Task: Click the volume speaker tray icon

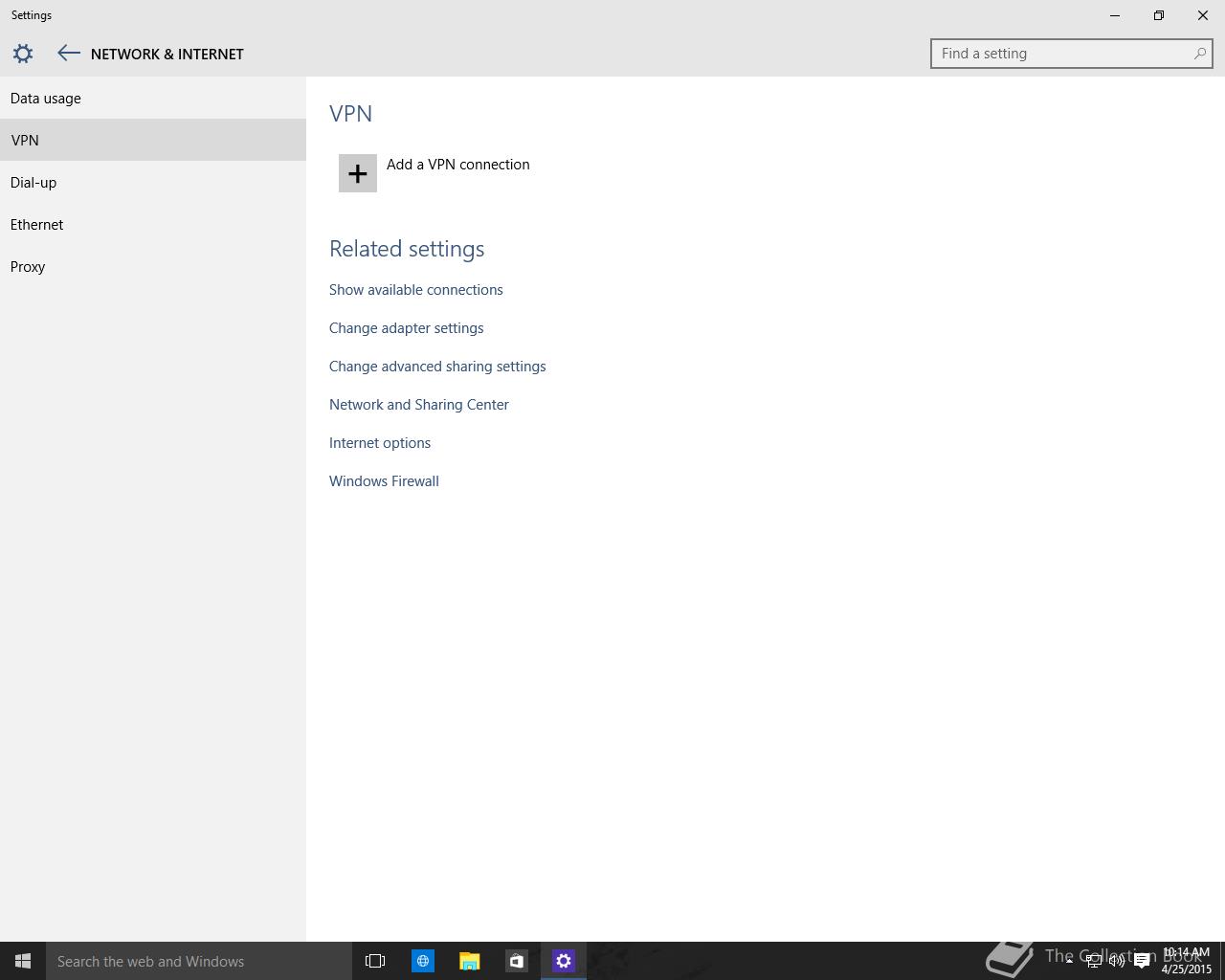Action: click(1117, 961)
